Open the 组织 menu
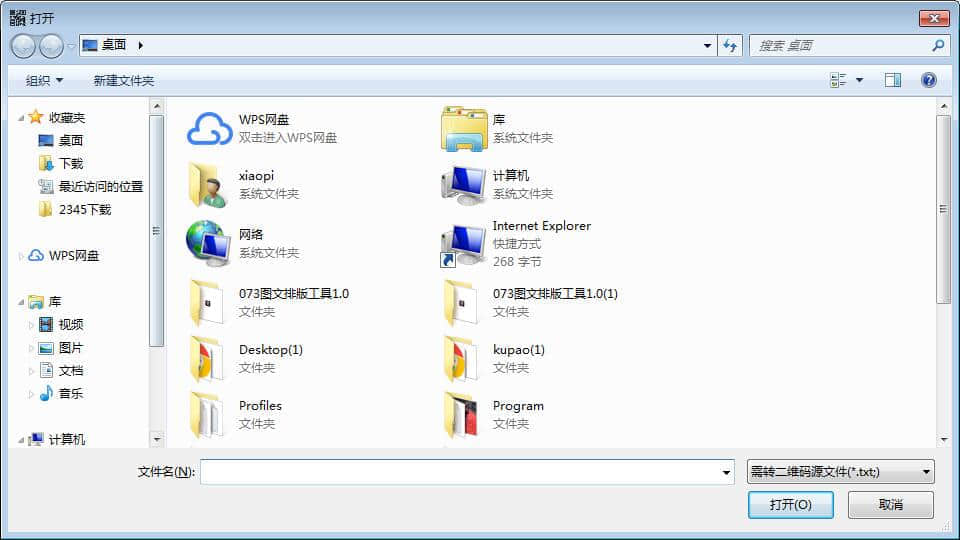The width and height of the screenshot is (960, 540). (44, 81)
